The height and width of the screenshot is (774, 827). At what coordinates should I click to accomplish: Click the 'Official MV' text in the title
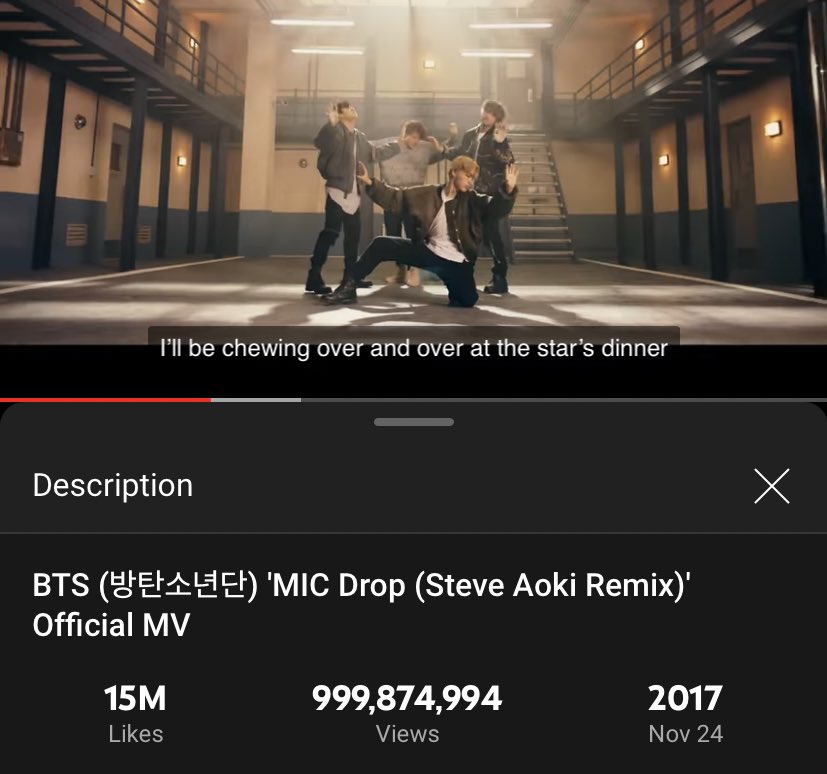coord(111,625)
